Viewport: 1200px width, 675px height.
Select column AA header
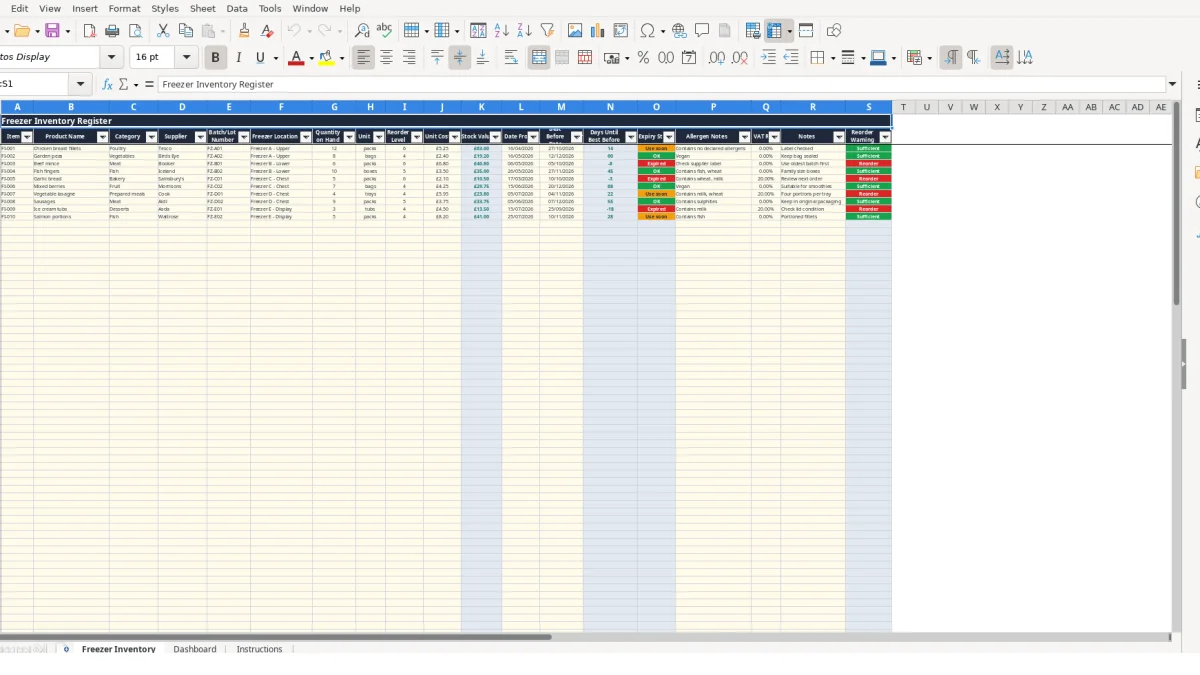(x=1068, y=107)
